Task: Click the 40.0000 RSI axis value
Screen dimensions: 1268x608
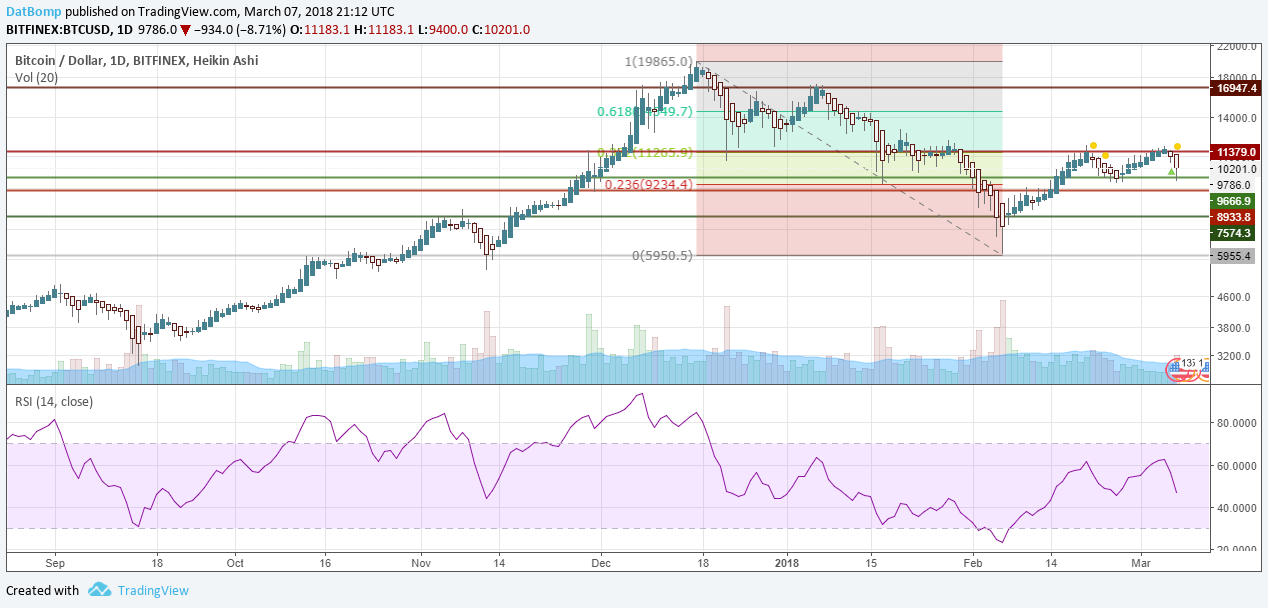Action: [x=1236, y=508]
